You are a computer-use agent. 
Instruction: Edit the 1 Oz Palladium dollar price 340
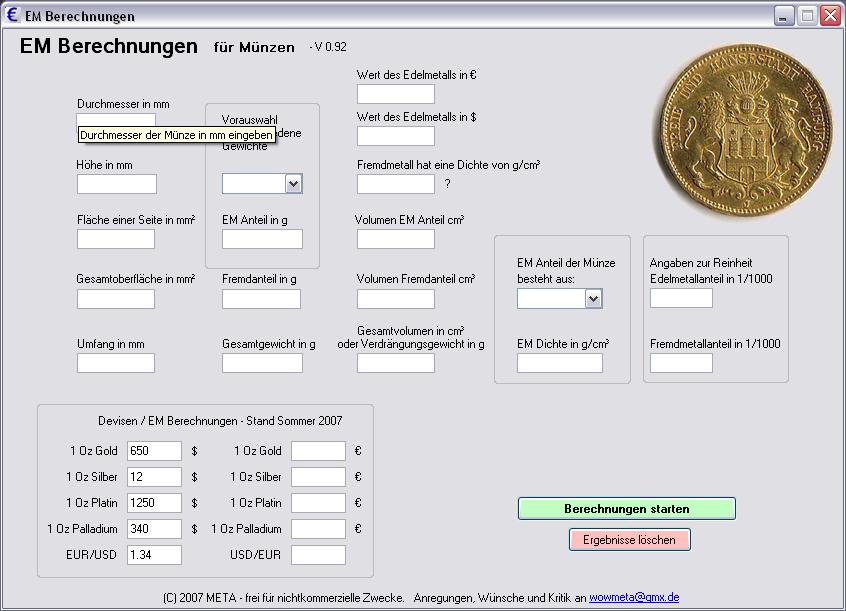coord(154,528)
